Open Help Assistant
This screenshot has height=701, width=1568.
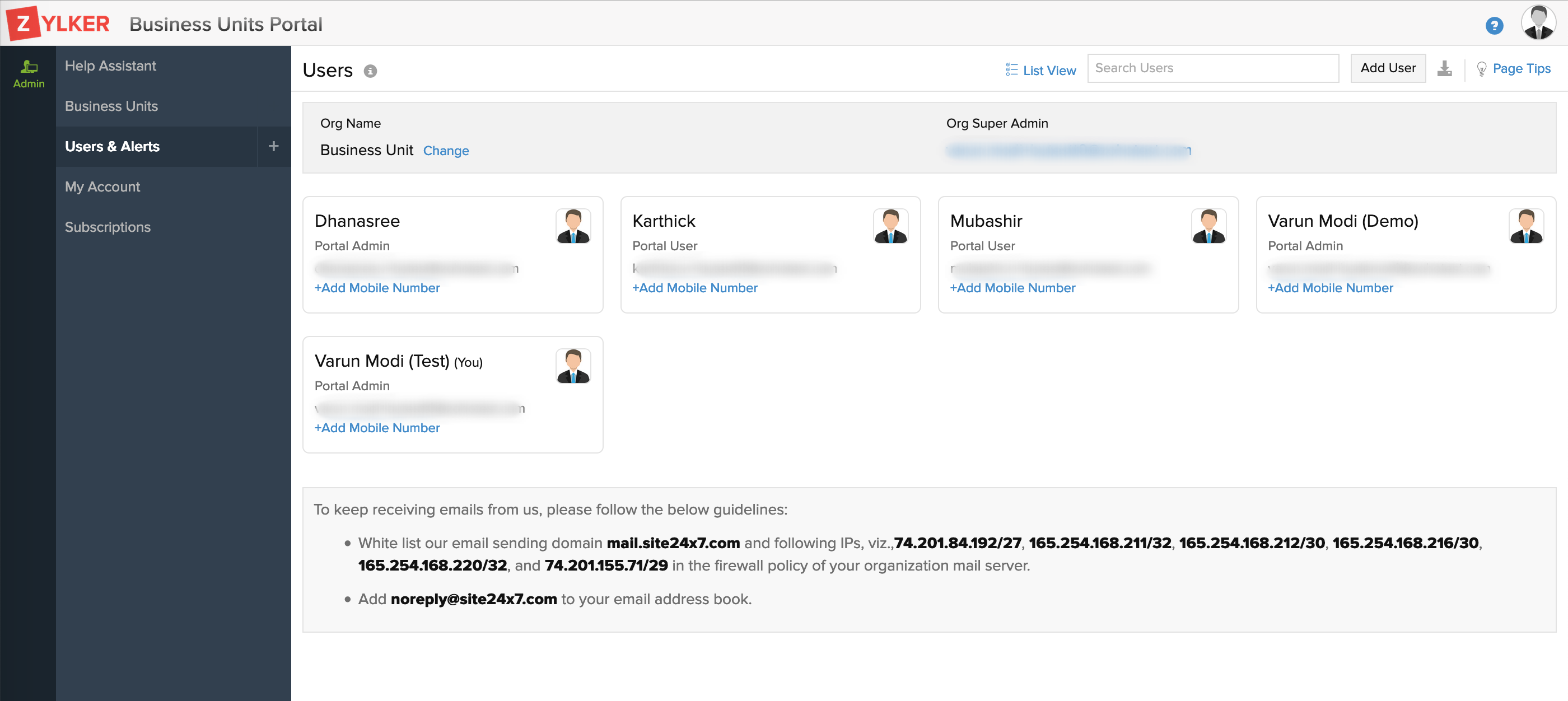click(x=111, y=66)
